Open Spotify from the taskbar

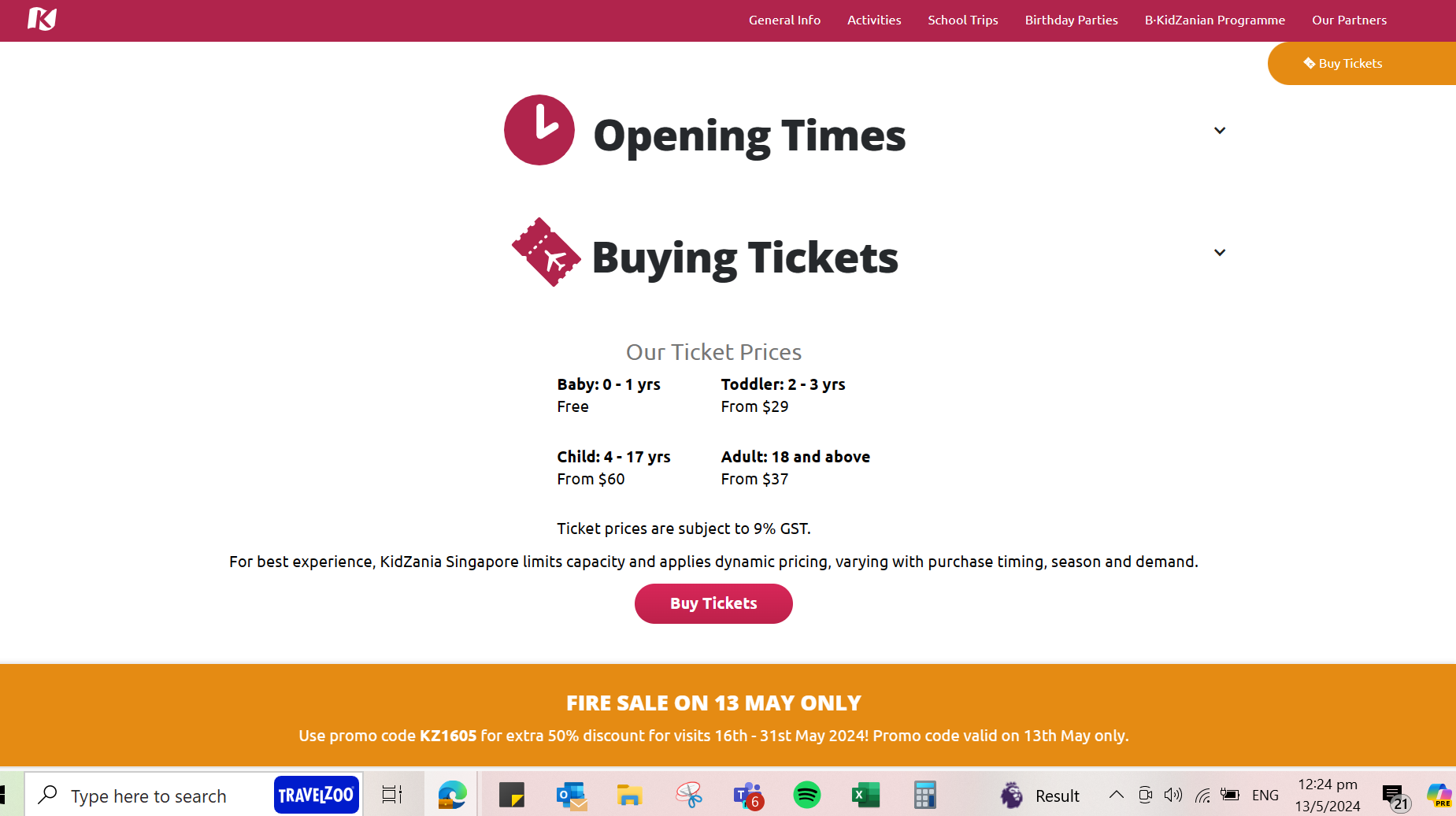point(806,796)
